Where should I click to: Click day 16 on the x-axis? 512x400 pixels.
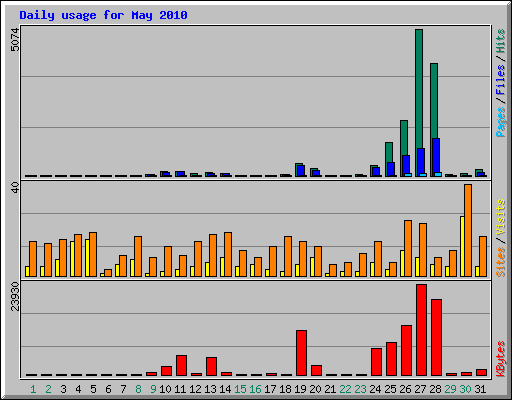tap(255, 389)
